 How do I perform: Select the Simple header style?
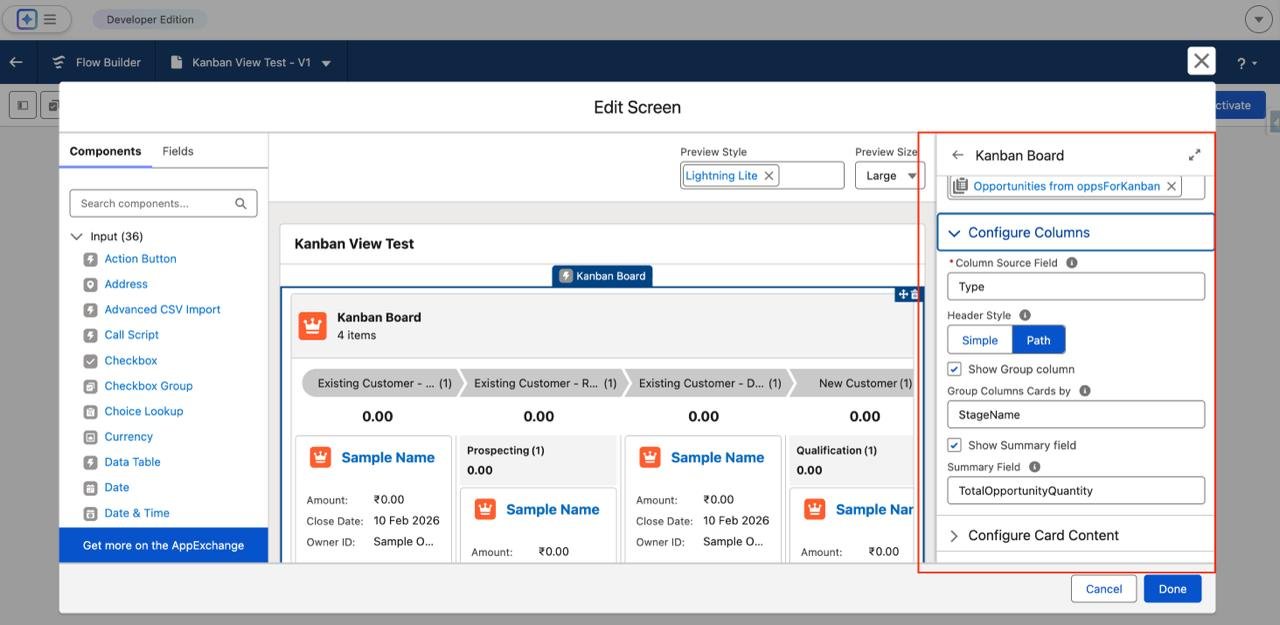tap(979, 340)
